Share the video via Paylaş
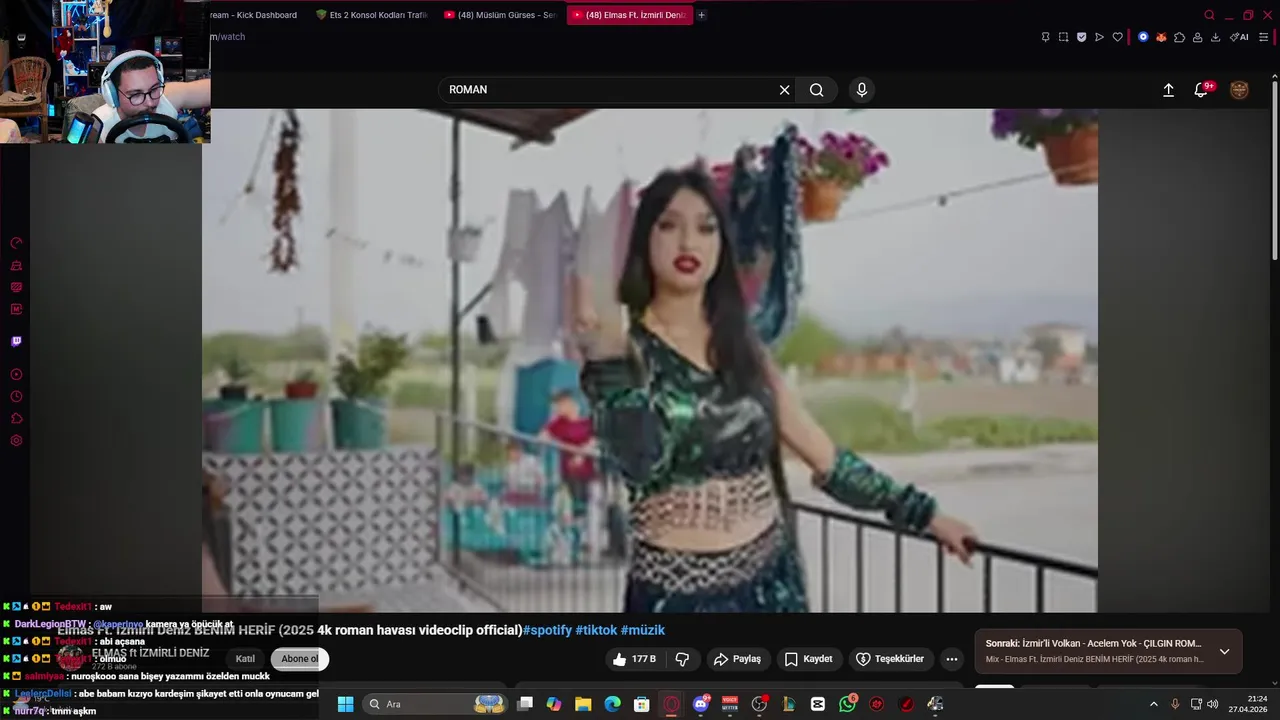The height and width of the screenshot is (720, 1280). click(737, 659)
